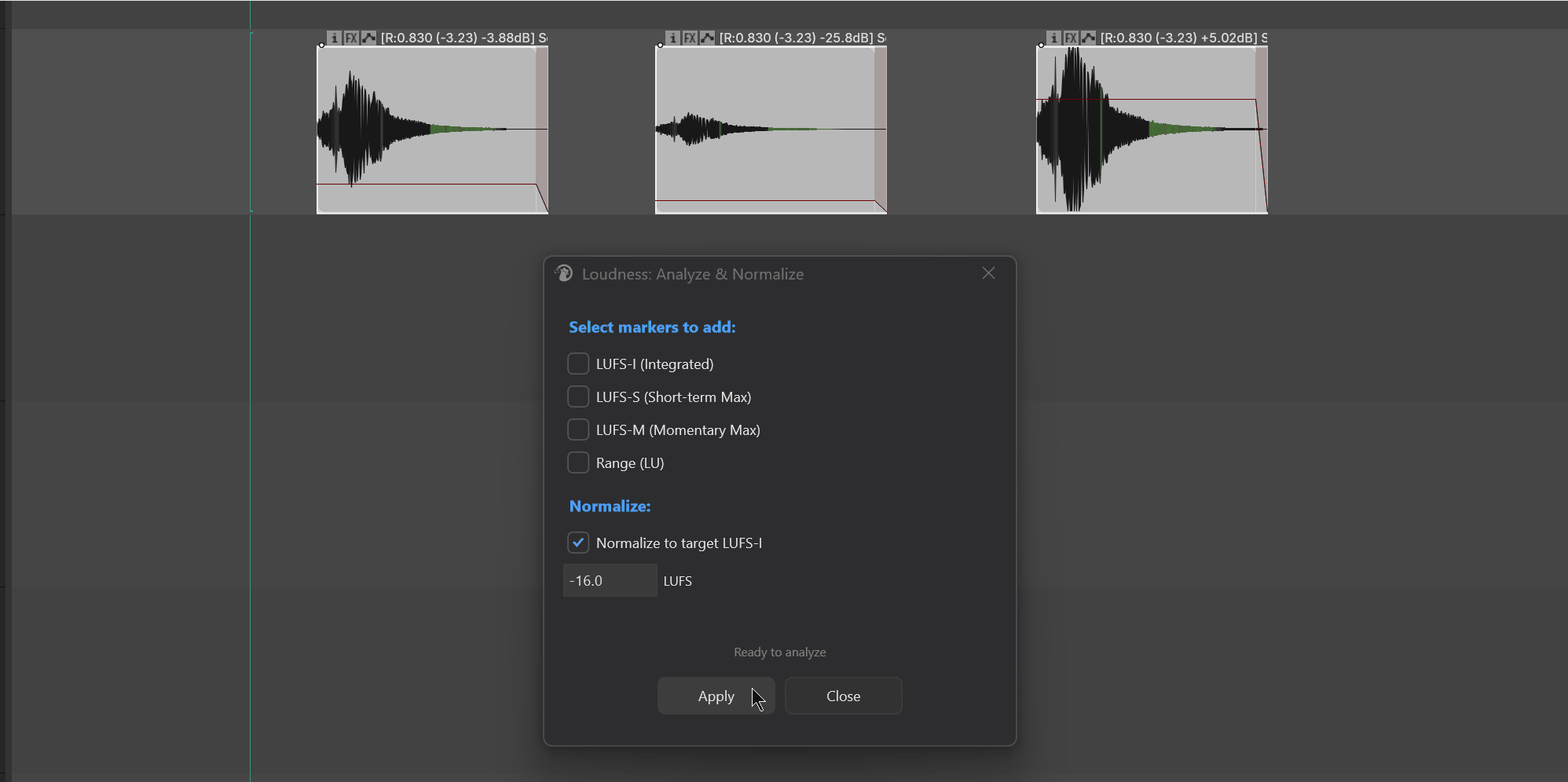Close the Loudness dialog with X
Image resolution: width=1568 pixels, height=782 pixels.
(988, 273)
